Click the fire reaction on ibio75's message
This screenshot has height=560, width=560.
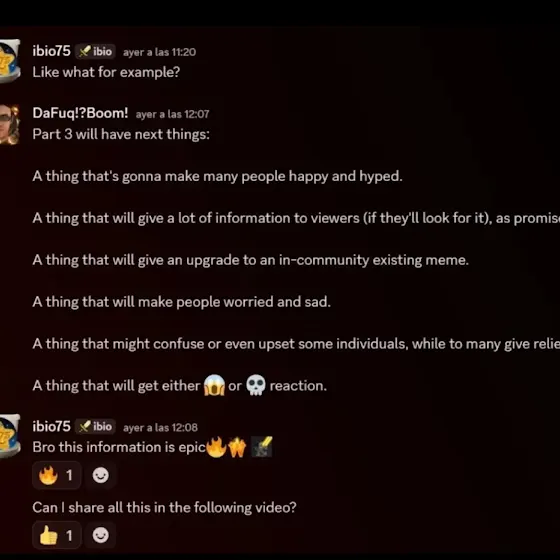click(x=56, y=475)
